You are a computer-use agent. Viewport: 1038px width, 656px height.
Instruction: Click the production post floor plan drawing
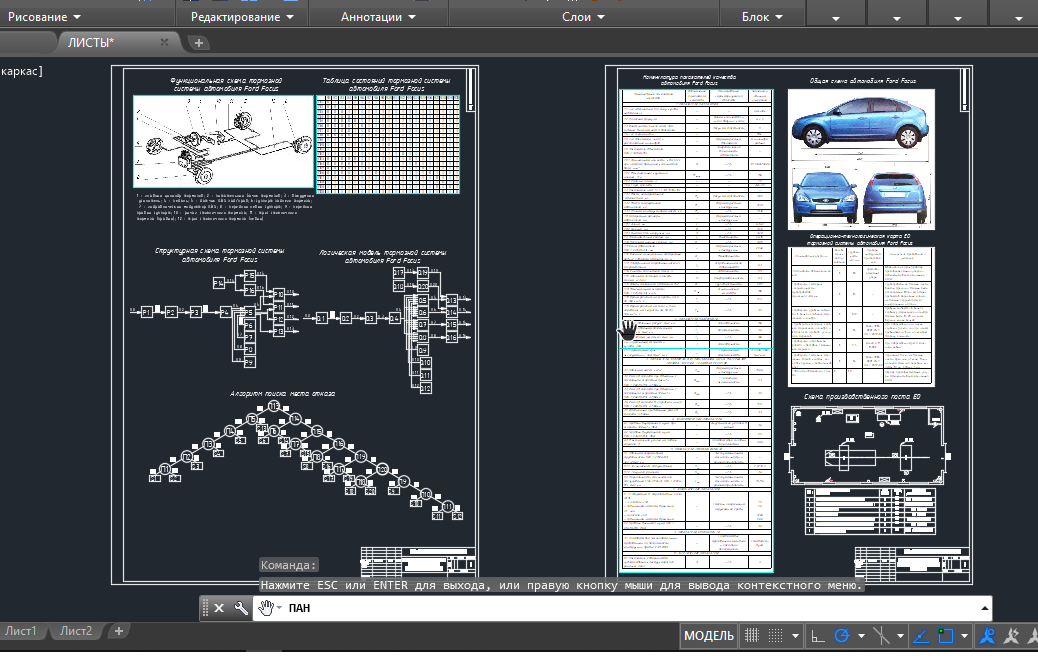point(867,445)
